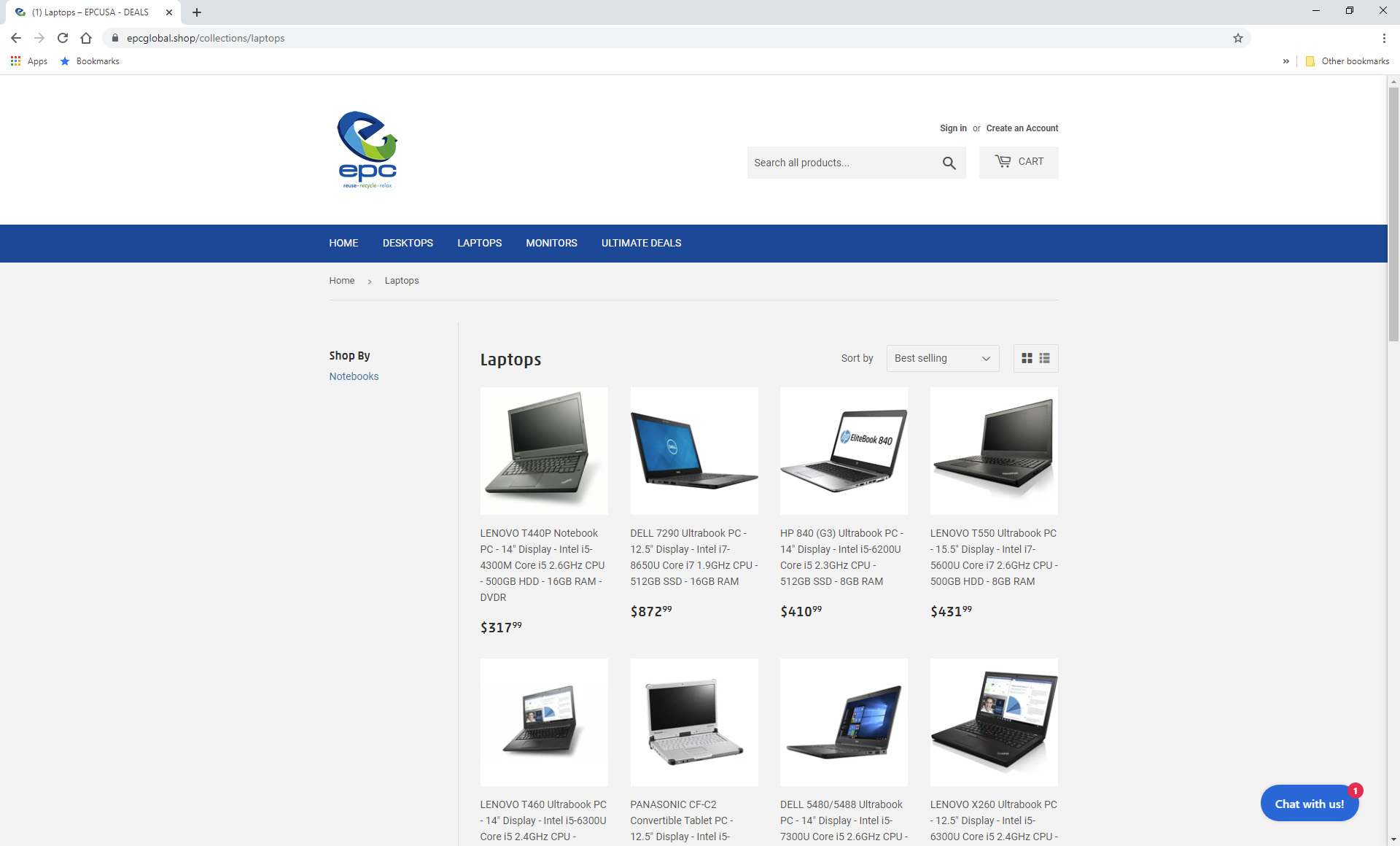Click the $872.99 price
Screen dimensions: 1400x846
point(651,611)
